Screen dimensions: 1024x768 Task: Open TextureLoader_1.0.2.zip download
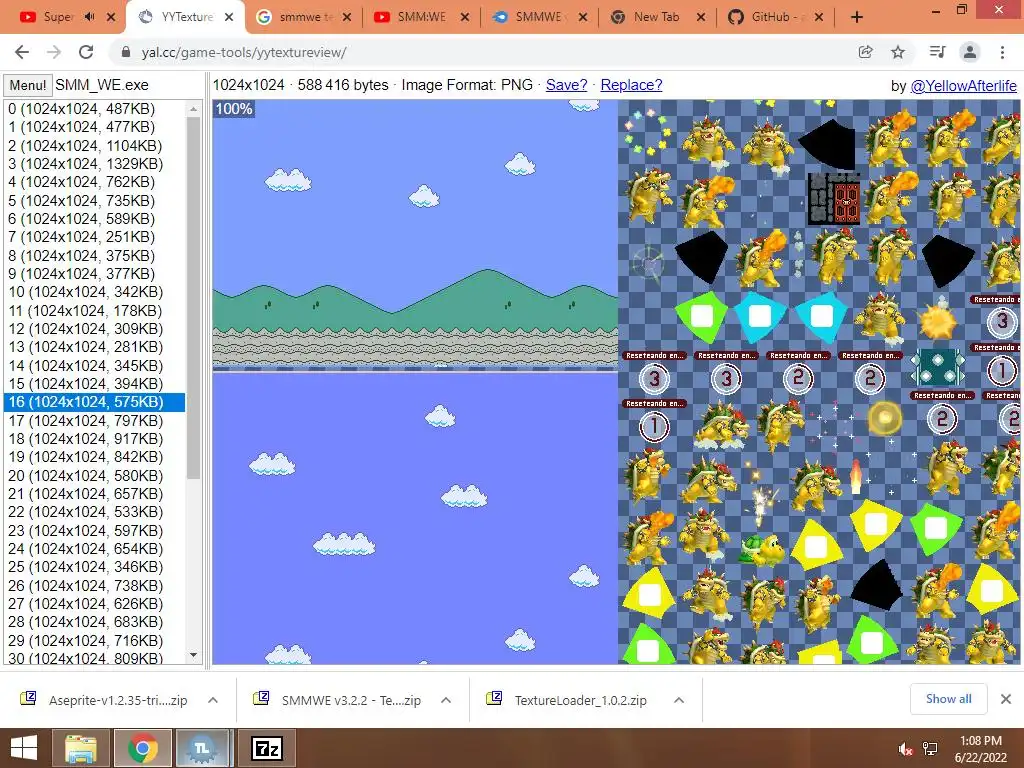pyautogui.click(x=581, y=700)
